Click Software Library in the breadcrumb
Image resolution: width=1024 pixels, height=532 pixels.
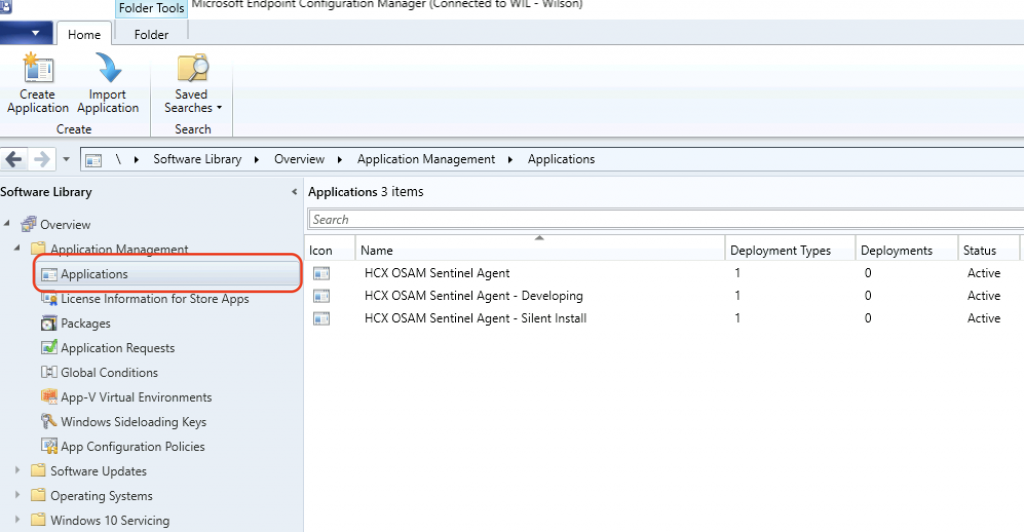pyautogui.click(x=197, y=159)
